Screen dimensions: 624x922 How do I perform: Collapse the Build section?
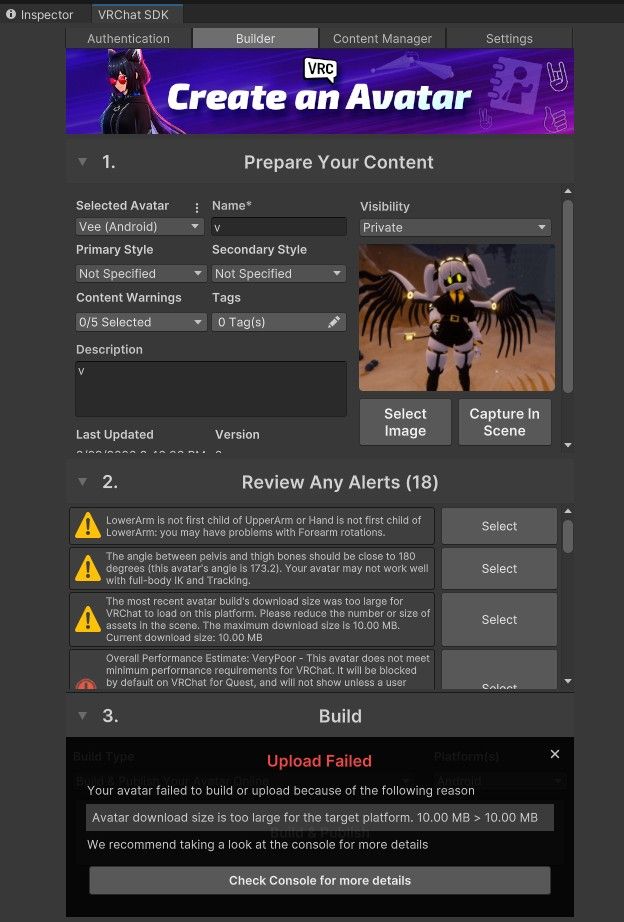coord(83,716)
